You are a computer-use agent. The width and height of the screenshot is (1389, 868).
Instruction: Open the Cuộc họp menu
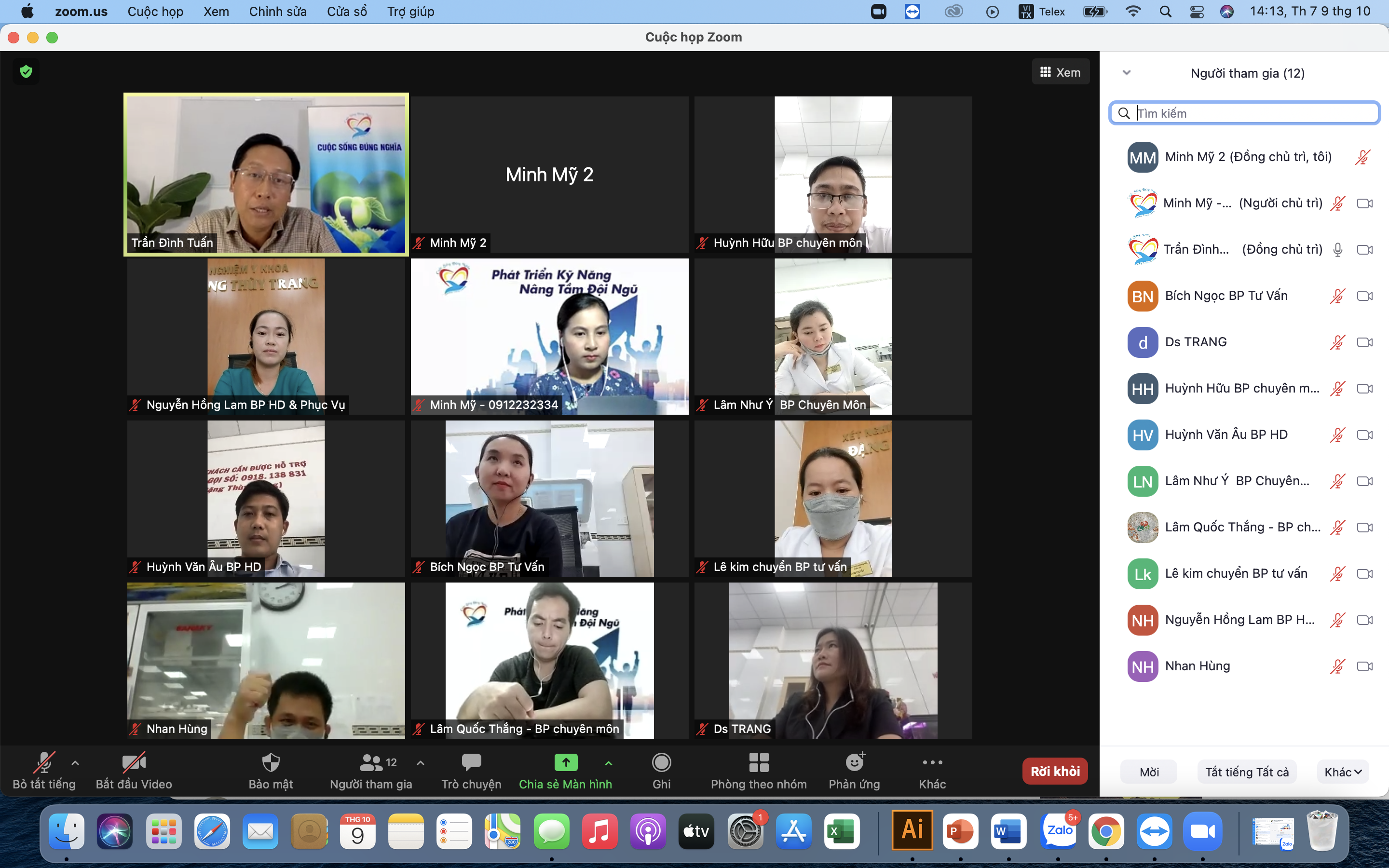(x=155, y=12)
